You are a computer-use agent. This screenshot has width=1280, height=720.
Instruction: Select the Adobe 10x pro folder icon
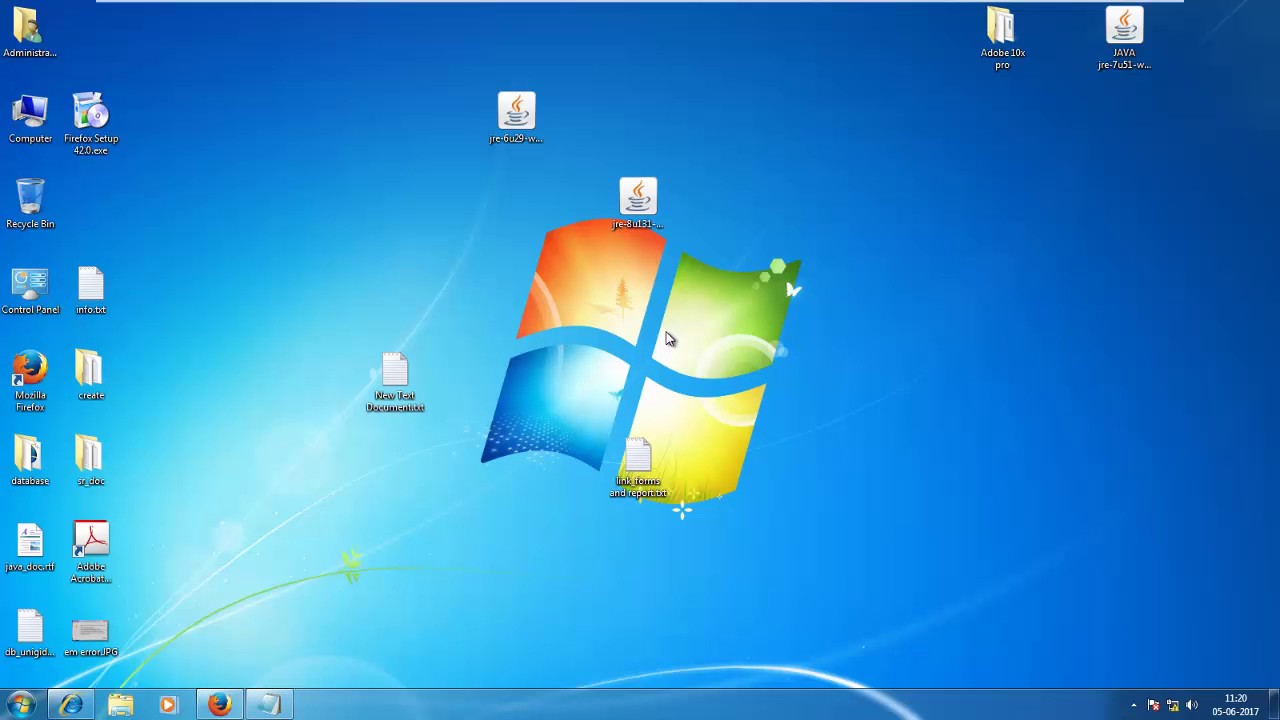pos(1002,39)
